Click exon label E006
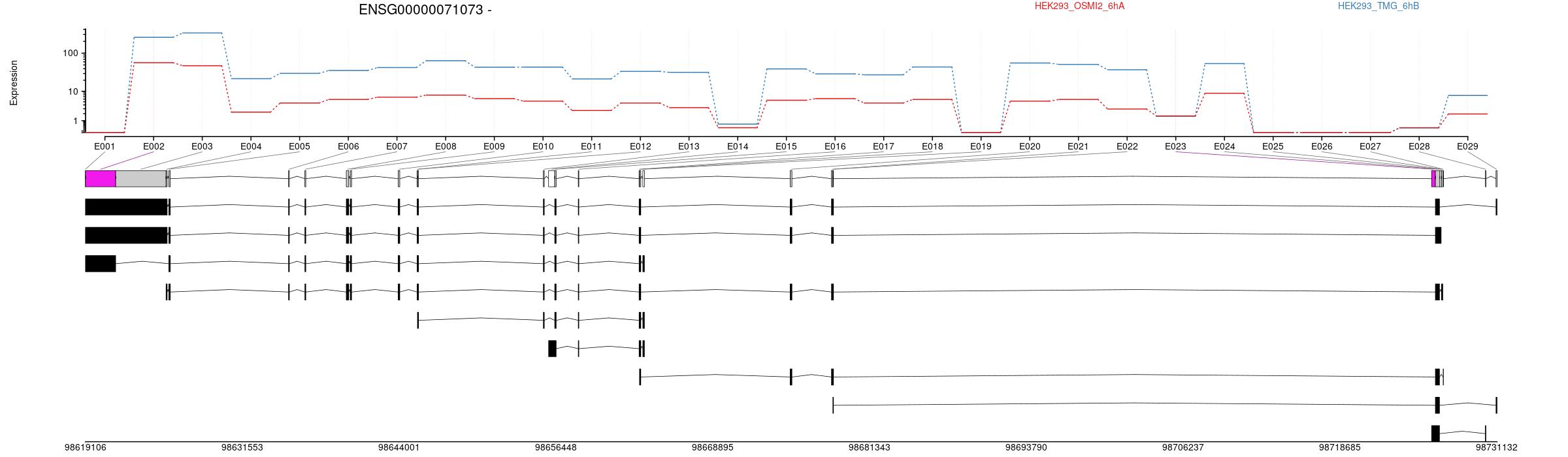The height and width of the screenshot is (457, 1568). [x=348, y=146]
